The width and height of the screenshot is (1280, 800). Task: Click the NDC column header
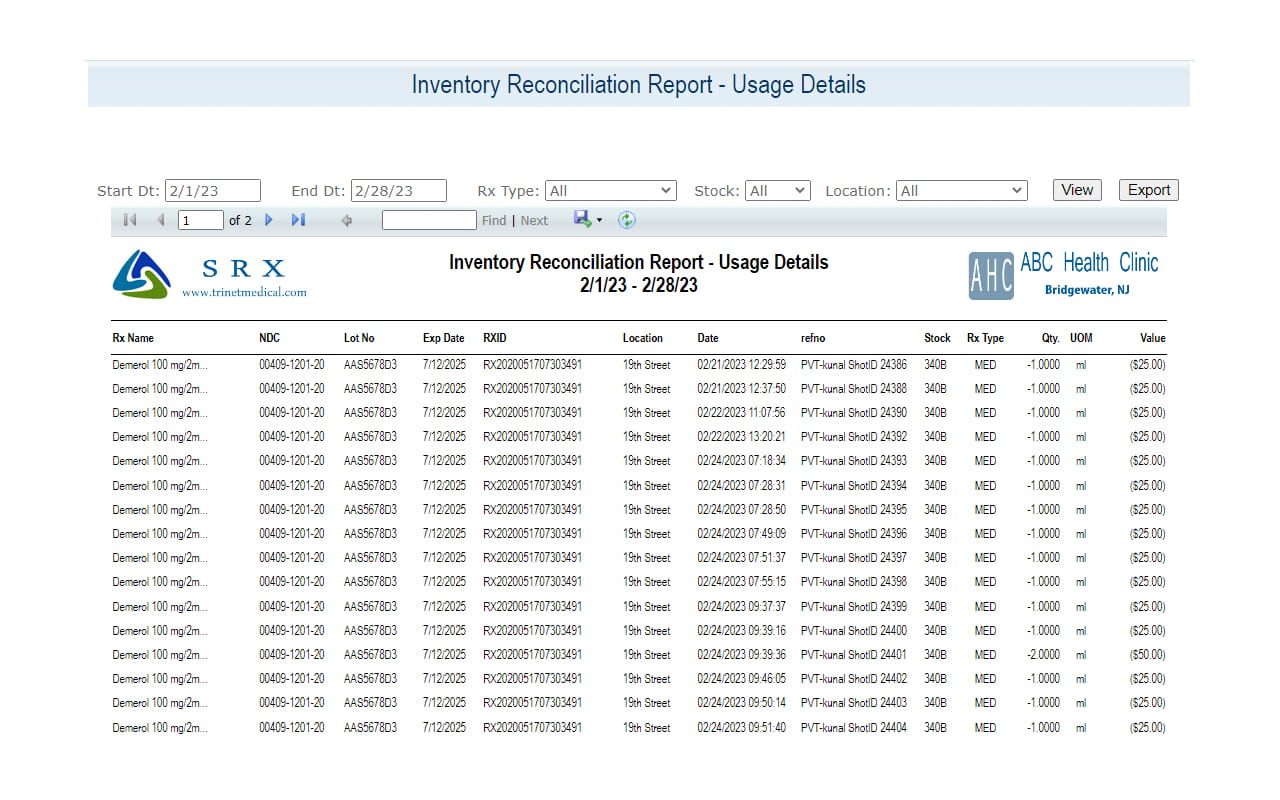click(270, 338)
